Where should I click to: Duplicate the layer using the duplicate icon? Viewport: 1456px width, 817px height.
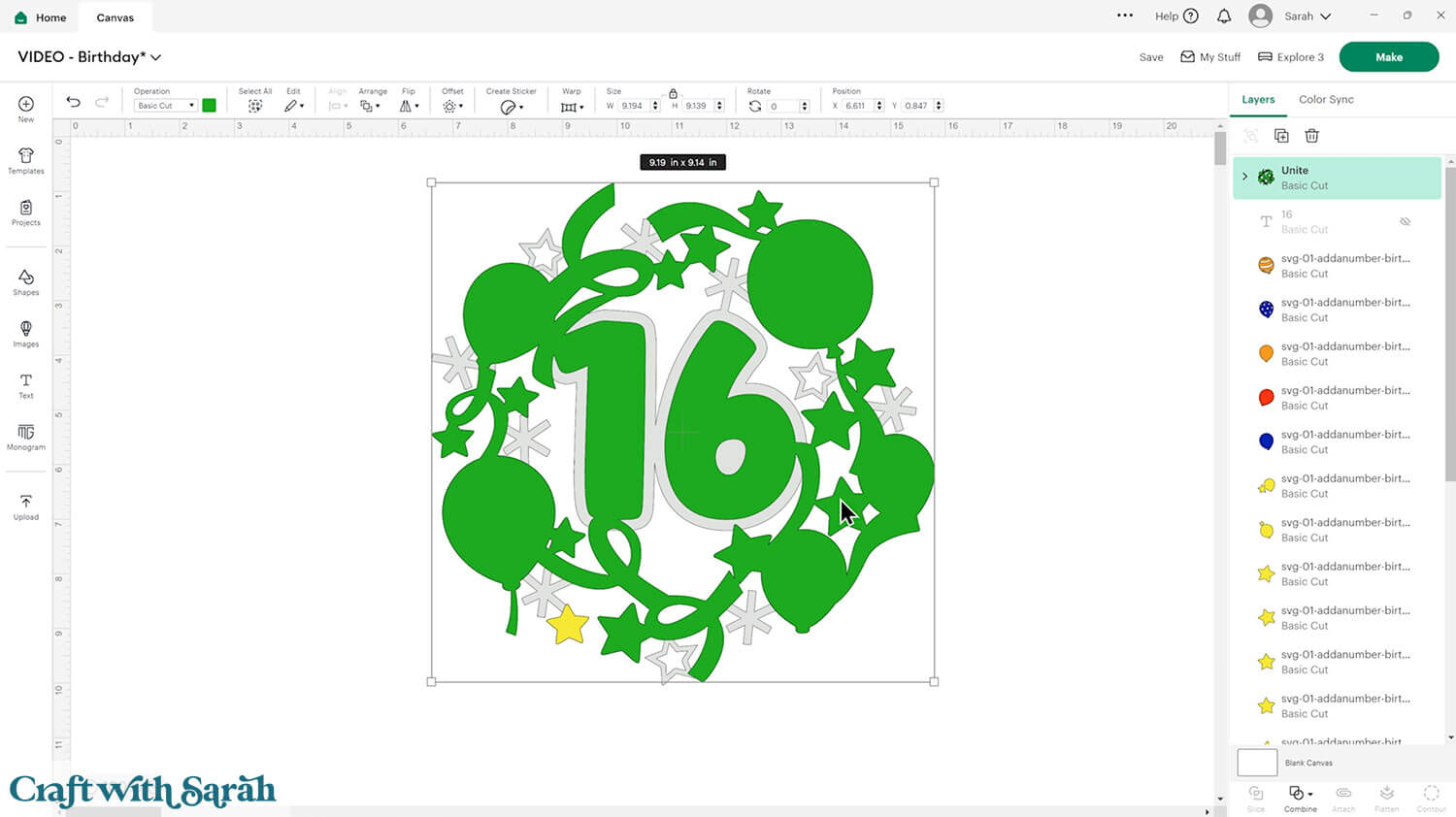point(1281,136)
